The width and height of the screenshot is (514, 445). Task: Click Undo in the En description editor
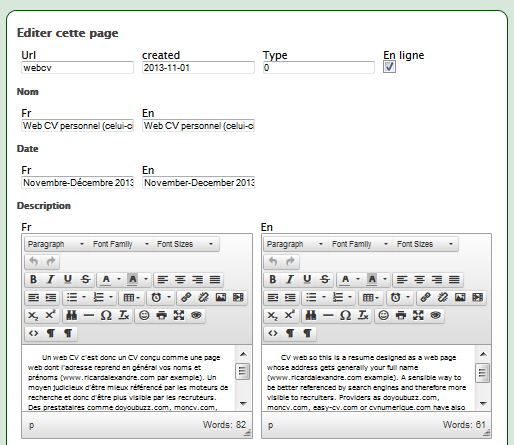coord(273,262)
